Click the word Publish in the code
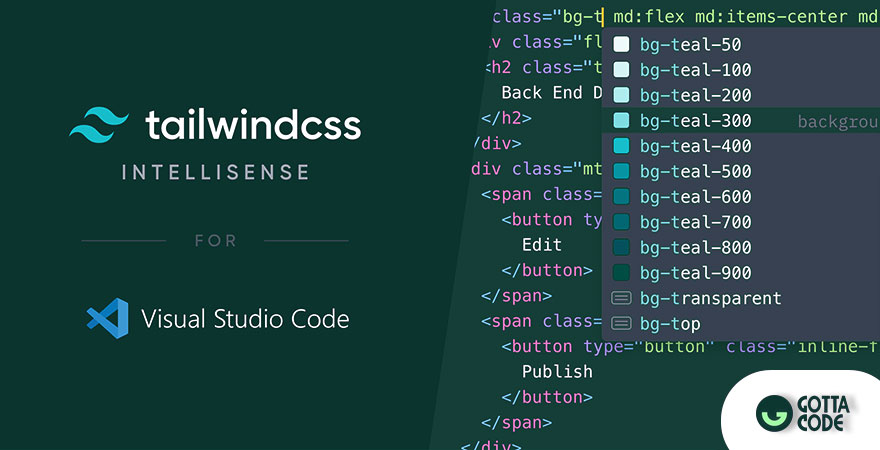This screenshot has width=880, height=450. [x=557, y=371]
